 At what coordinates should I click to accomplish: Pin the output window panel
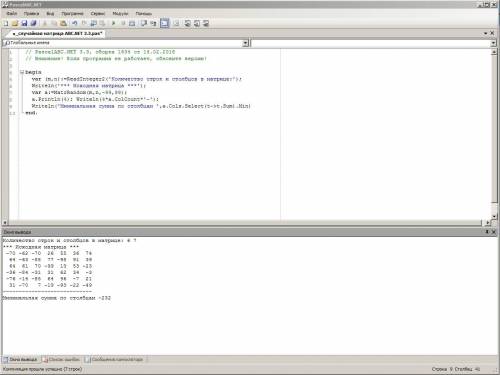[x=487, y=232]
